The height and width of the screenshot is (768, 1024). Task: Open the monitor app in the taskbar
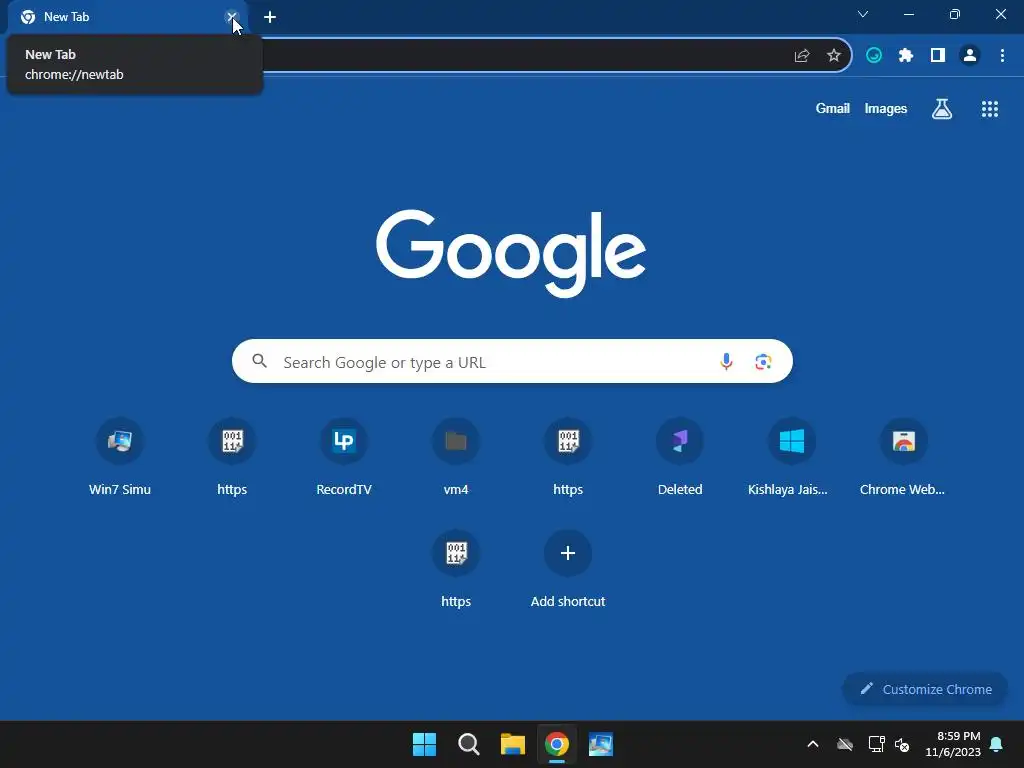click(601, 744)
